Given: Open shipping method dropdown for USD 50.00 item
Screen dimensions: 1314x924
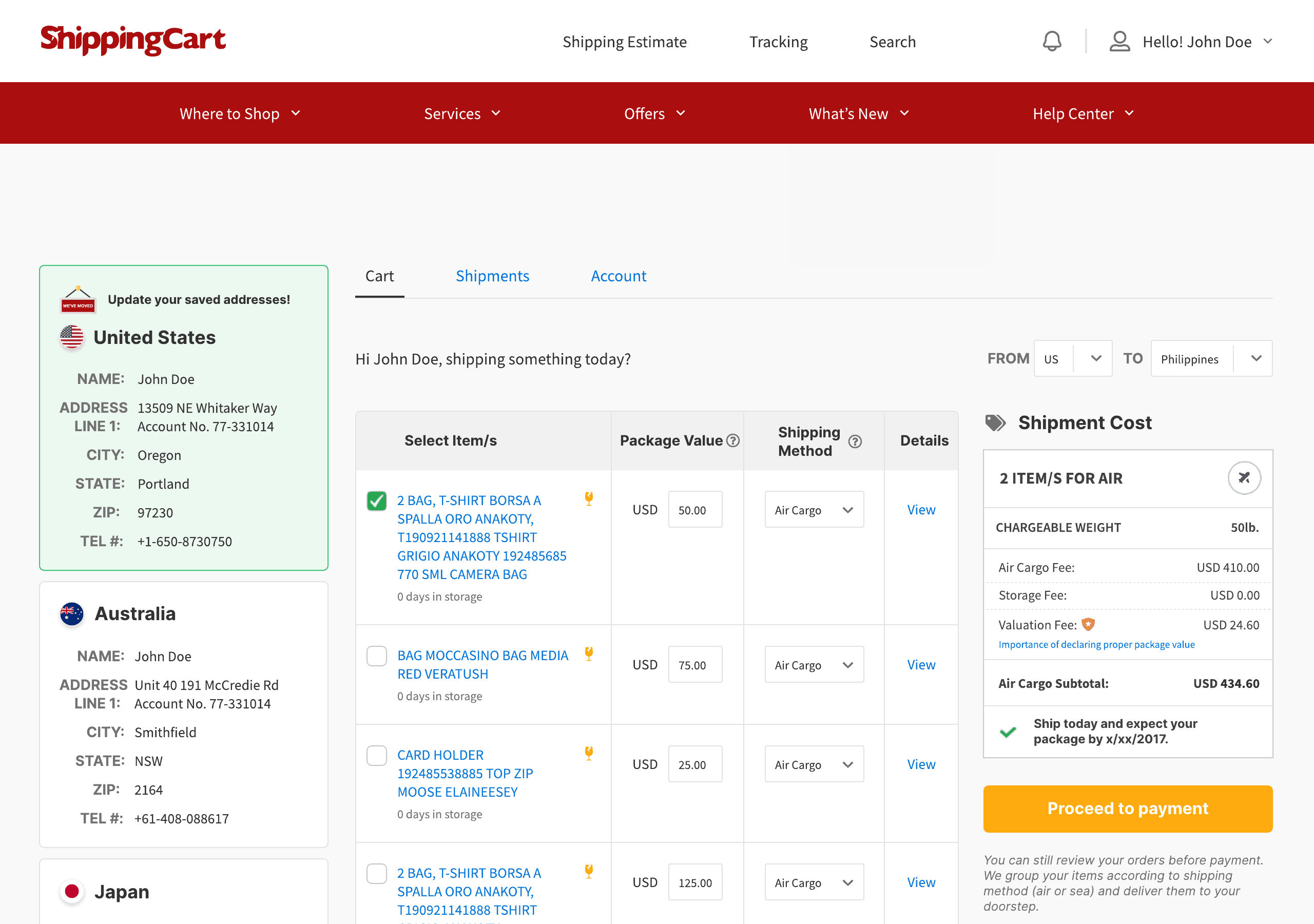Looking at the screenshot, I should point(814,509).
